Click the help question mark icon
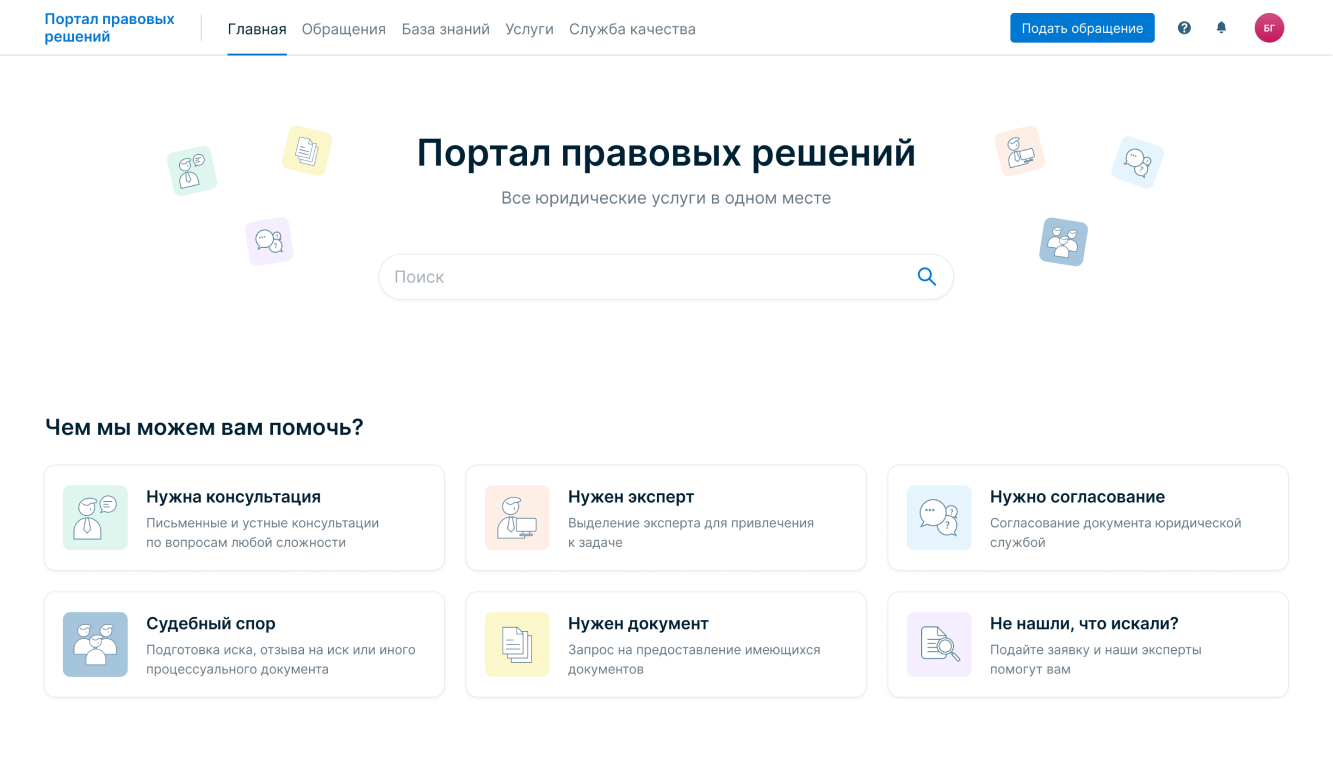 pos(1184,28)
